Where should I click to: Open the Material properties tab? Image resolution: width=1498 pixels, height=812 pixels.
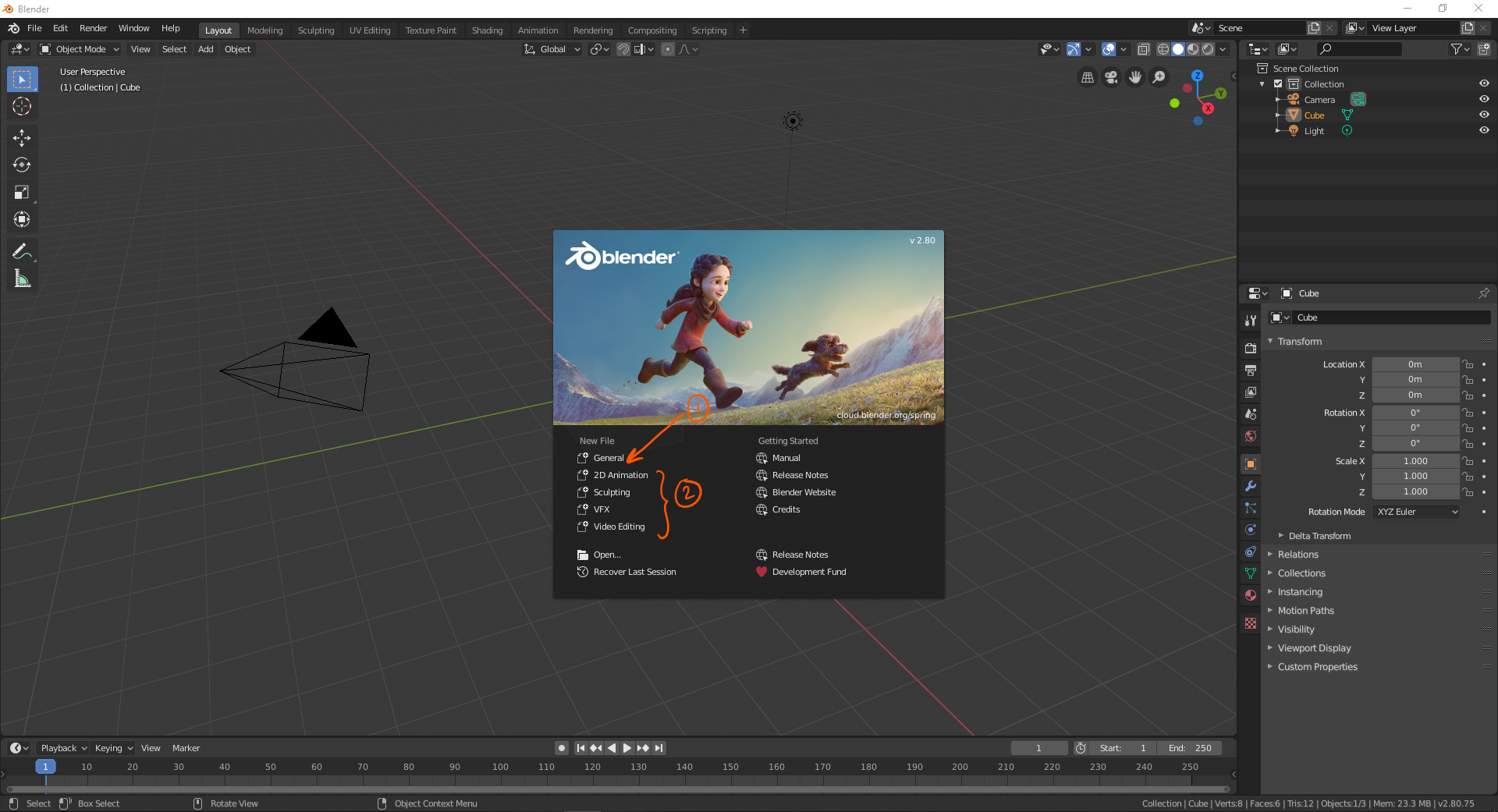click(x=1251, y=595)
